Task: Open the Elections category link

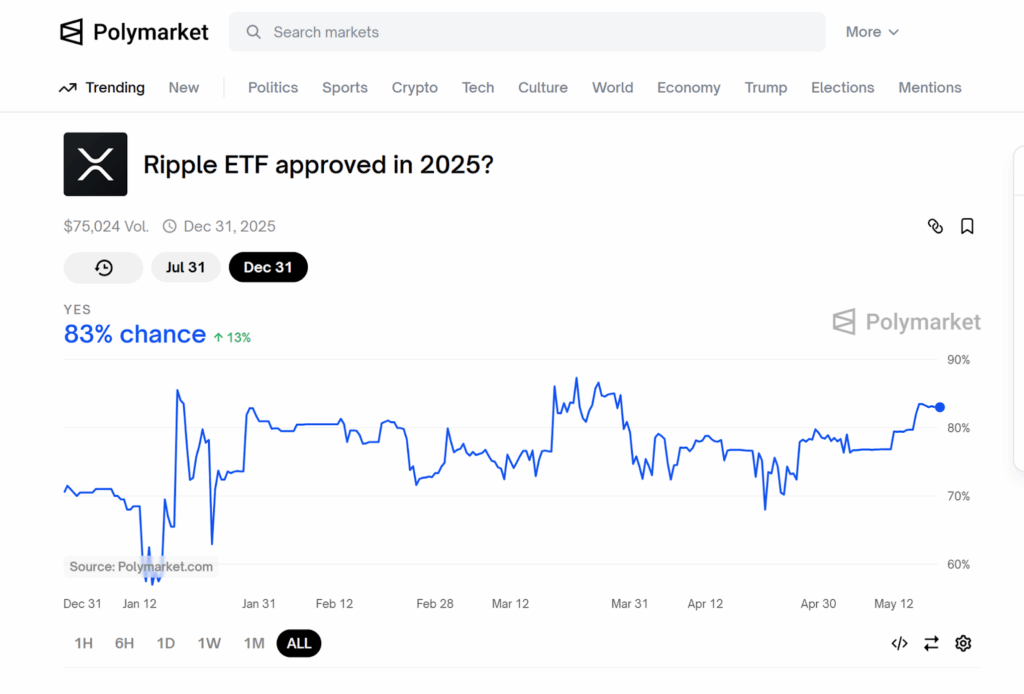Action: 842,88
